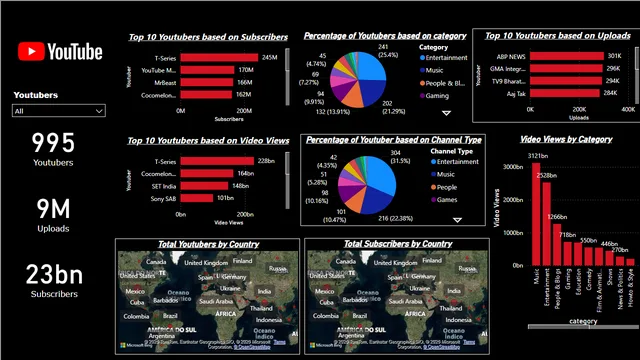Click the dark blue 216 (22.38%) Channel Type slice
Screen dimensions: 640x360
tap(375, 201)
